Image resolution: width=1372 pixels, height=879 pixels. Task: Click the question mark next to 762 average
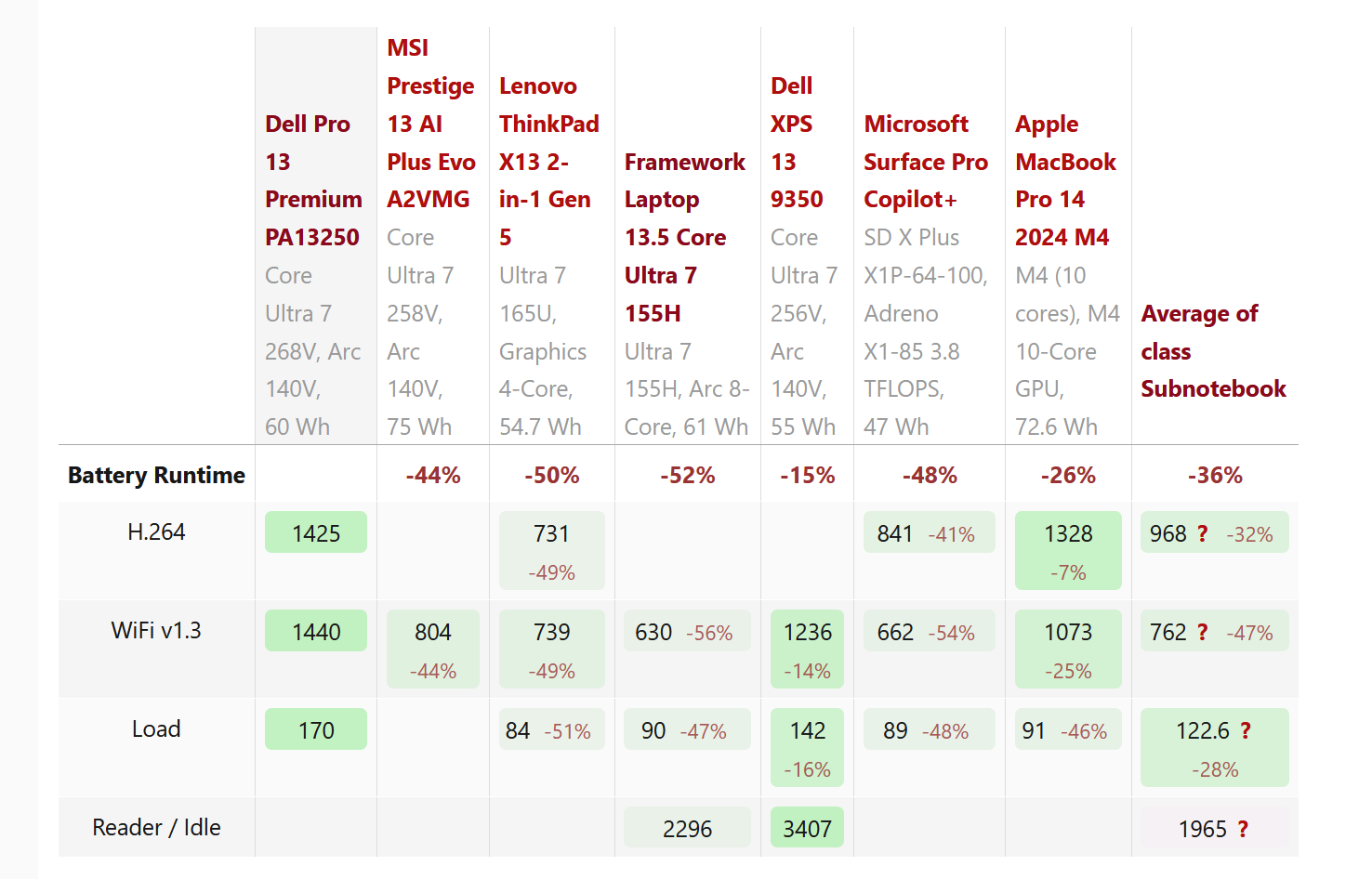(x=1202, y=632)
